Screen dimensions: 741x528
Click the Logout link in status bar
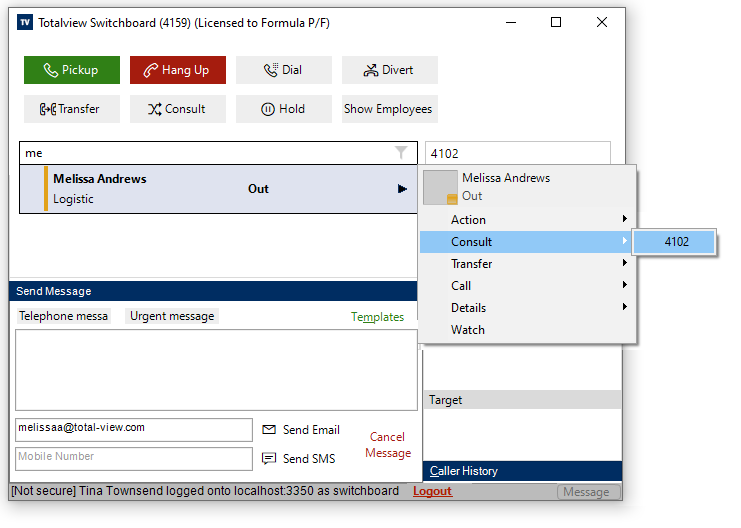432,492
